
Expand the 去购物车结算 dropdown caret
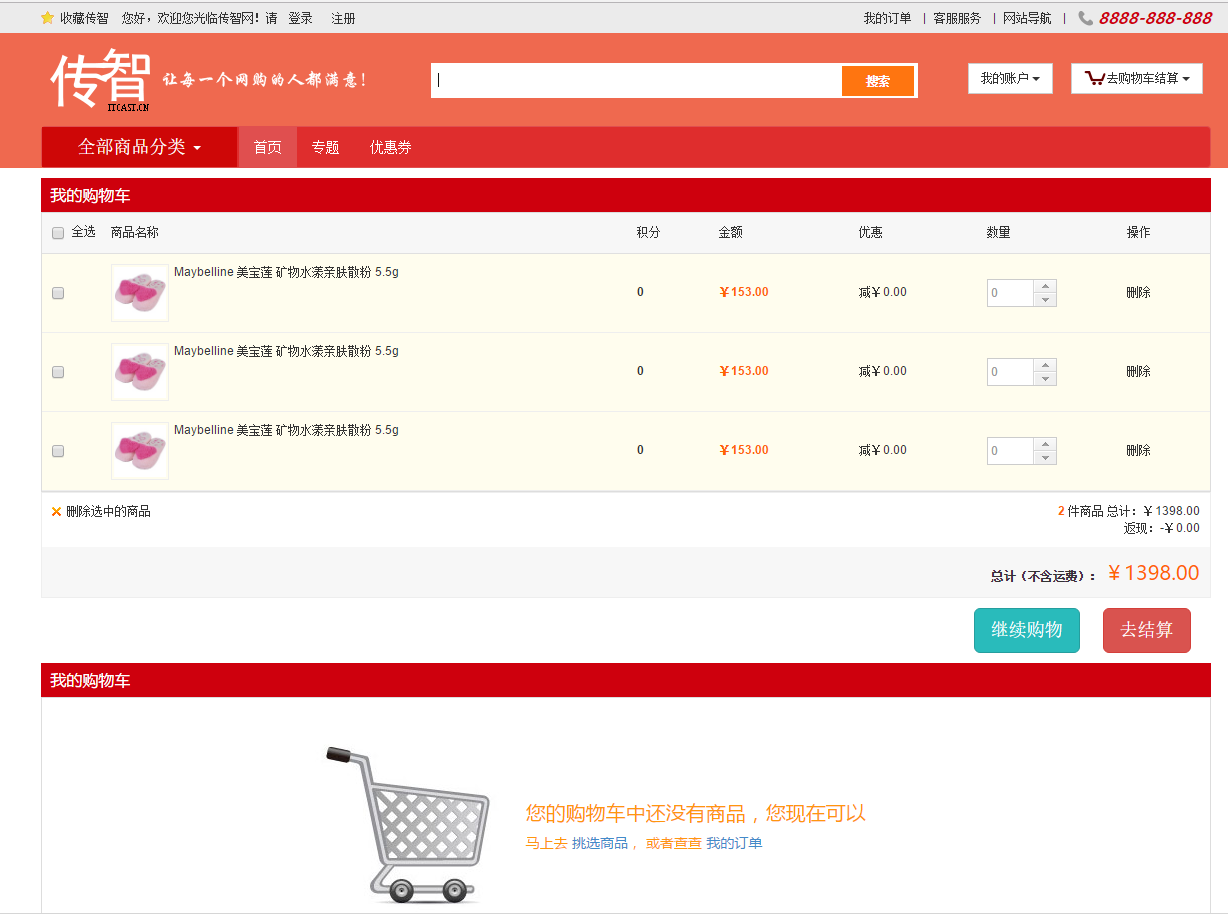click(1186, 79)
